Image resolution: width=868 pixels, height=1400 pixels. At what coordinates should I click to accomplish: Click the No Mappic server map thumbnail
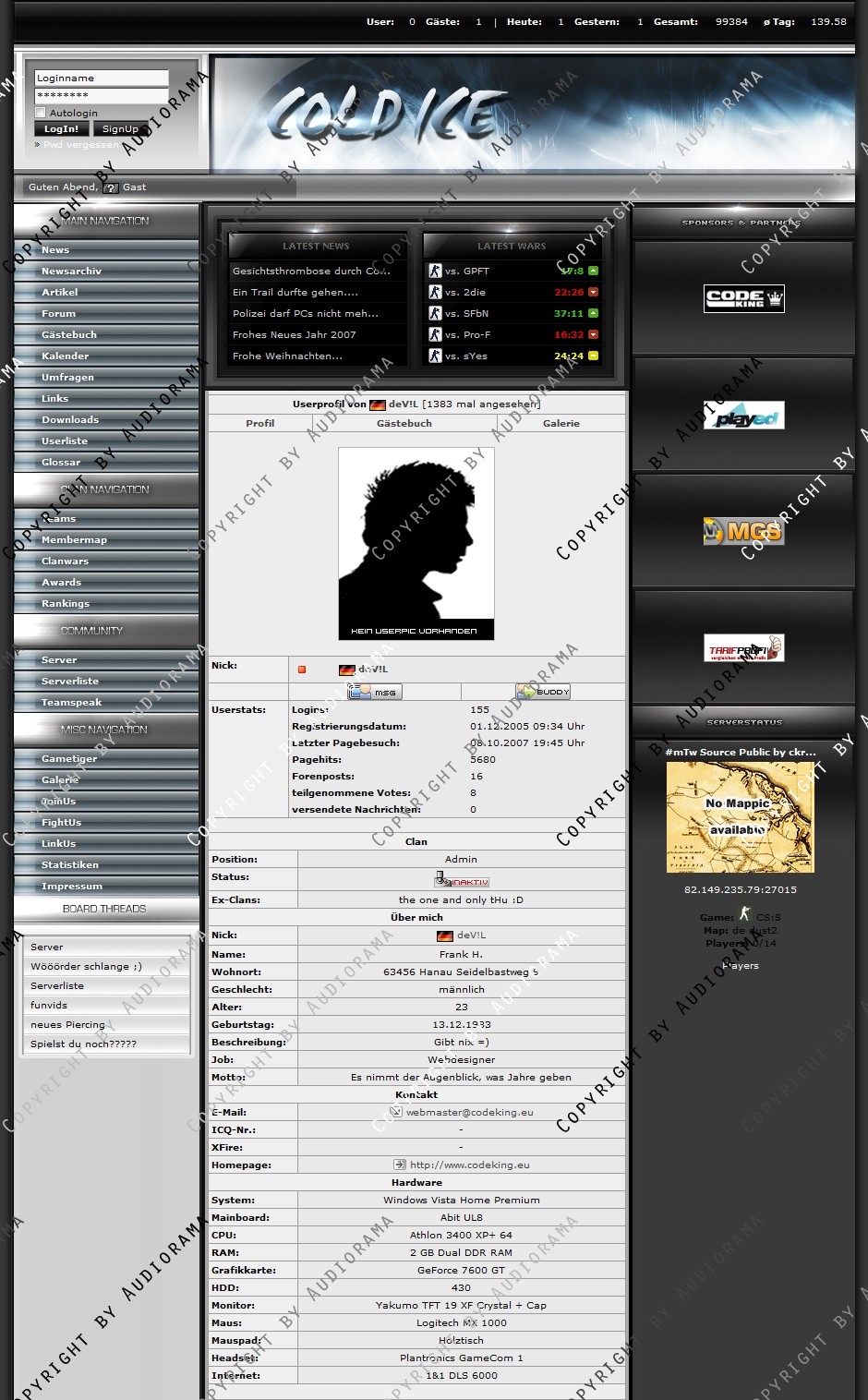click(740, 817)
